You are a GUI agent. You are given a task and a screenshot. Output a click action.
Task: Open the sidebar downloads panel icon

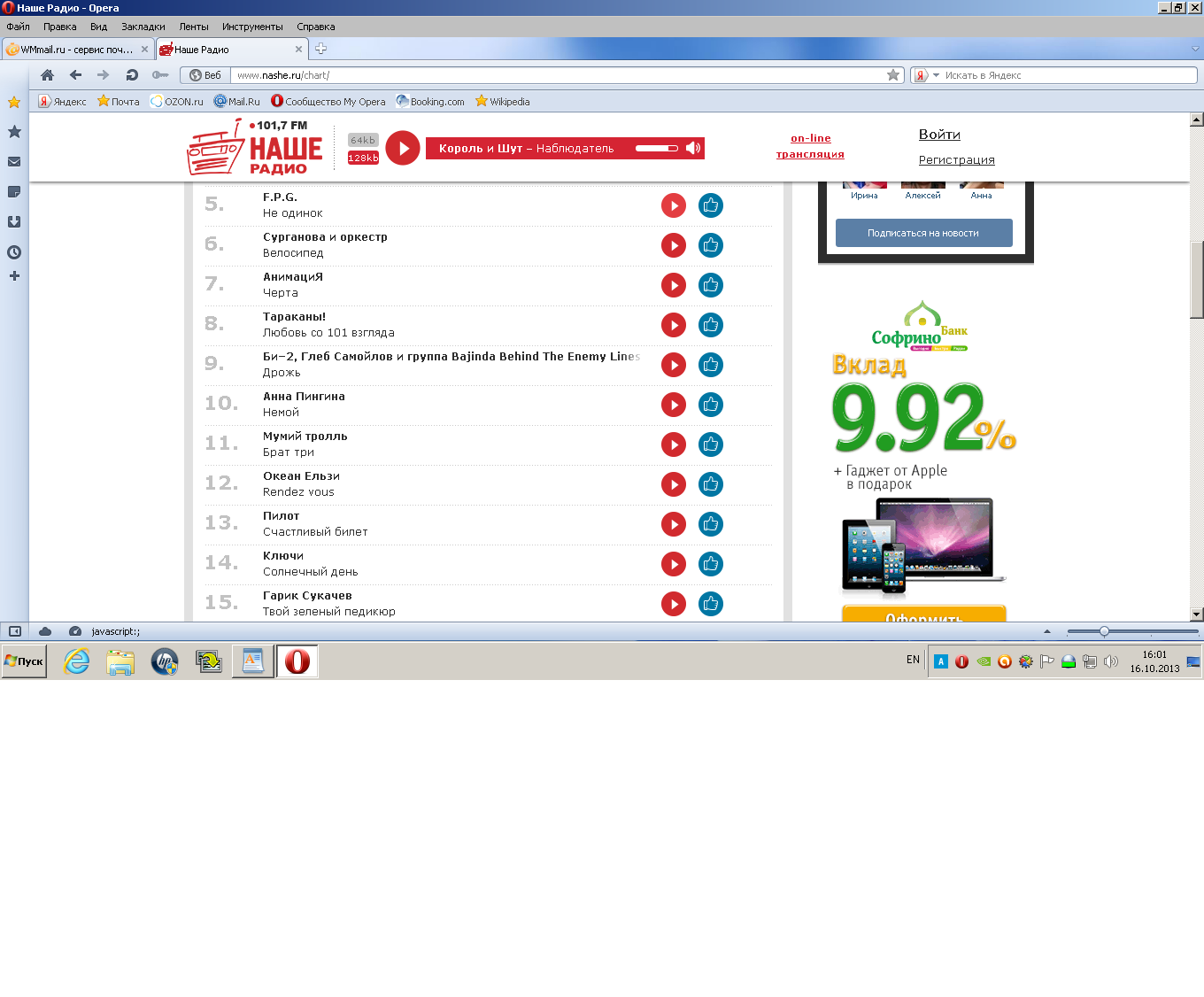14,221
